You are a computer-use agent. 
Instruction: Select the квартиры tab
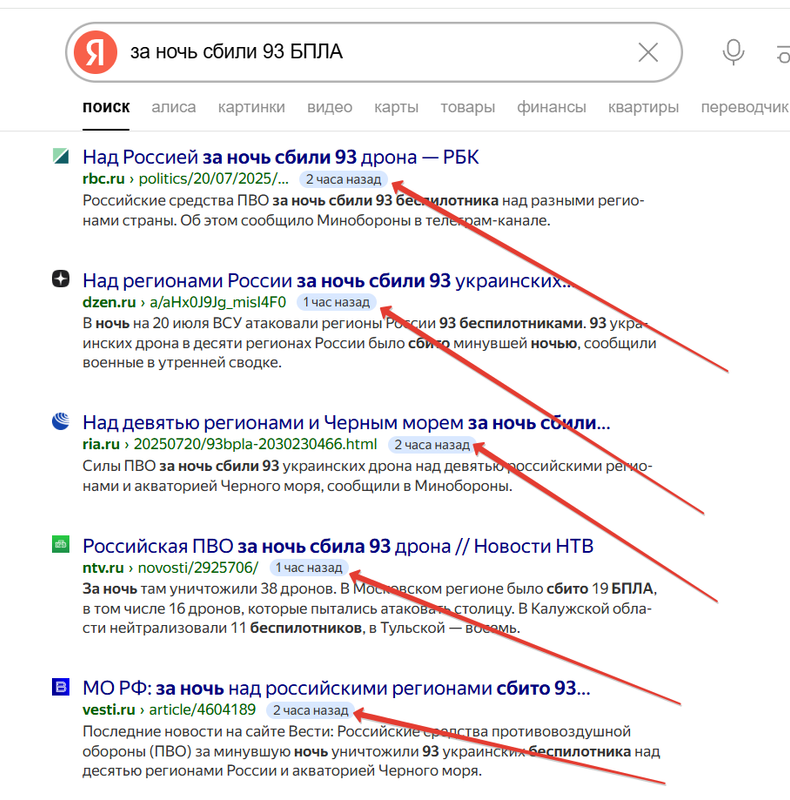(643, 107)
